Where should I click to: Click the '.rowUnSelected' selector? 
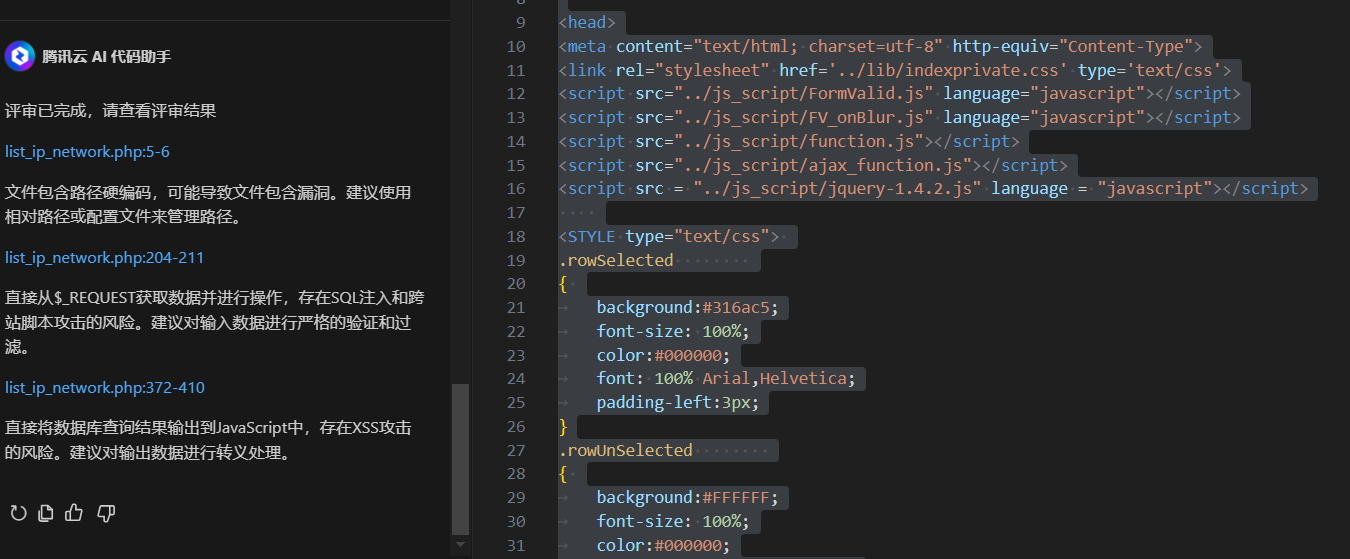(626, 450)
